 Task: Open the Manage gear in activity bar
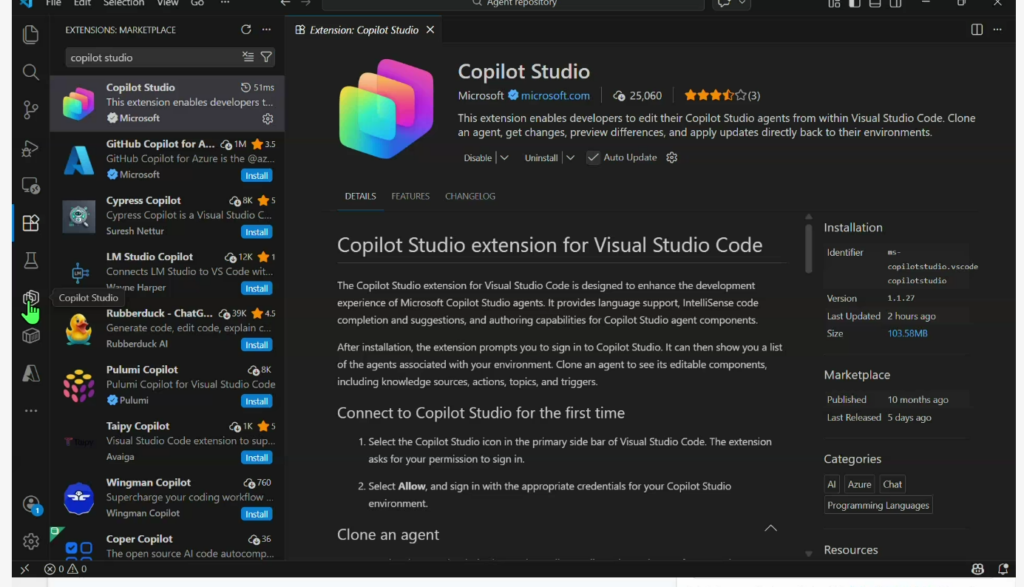pos(30,541)
